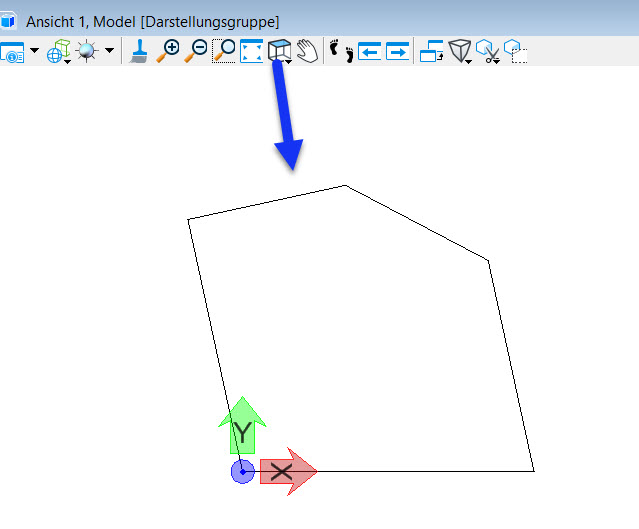This screenshot has width=639, height=529.
Task: Click the Fit View icon
Action: pyautogui.click(x=251, y=51)
